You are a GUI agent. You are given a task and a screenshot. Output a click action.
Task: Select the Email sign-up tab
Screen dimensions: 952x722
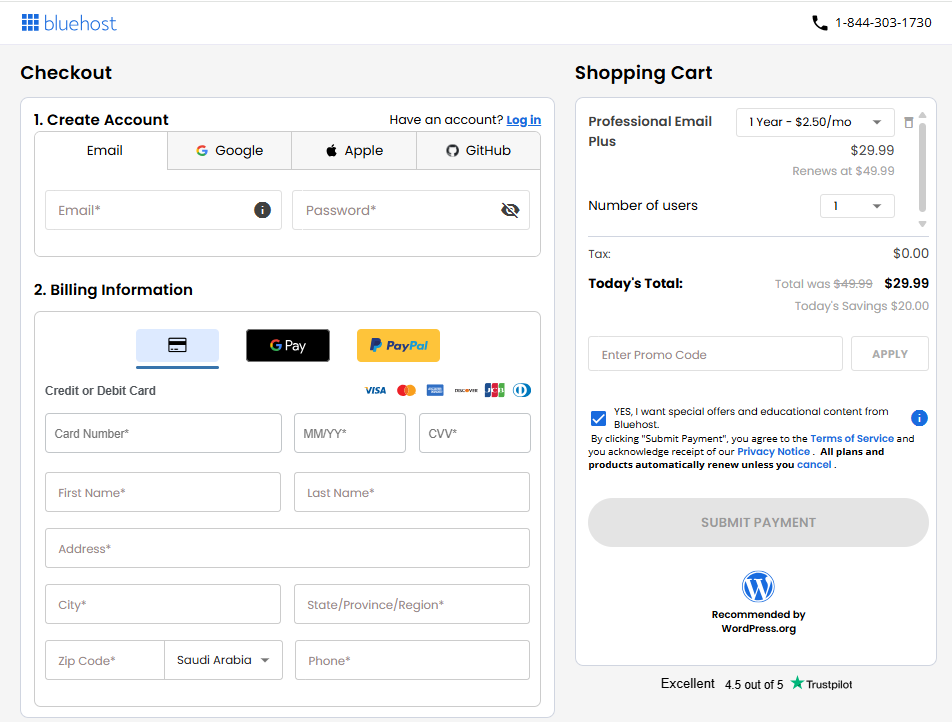(x=101, y=151)
